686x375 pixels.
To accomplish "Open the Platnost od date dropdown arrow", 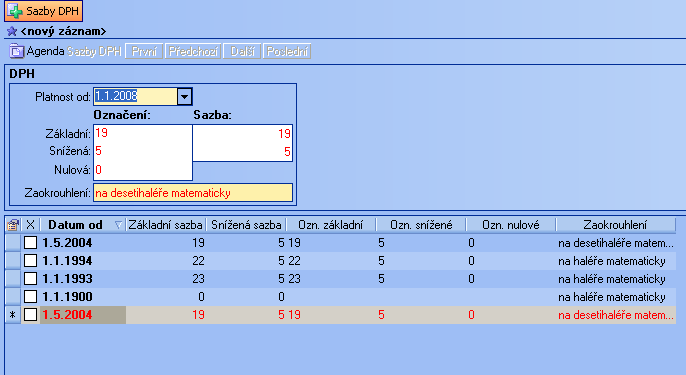I will coord(185,97).
